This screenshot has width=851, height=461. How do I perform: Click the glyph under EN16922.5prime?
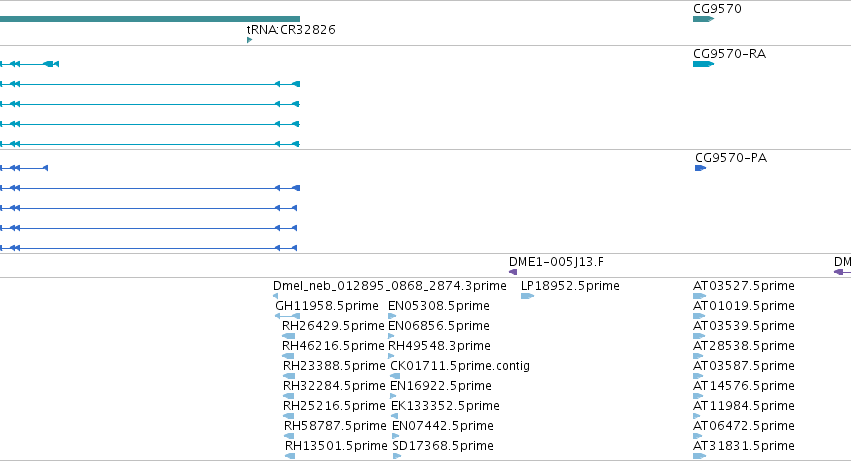(x=393, y=396)
